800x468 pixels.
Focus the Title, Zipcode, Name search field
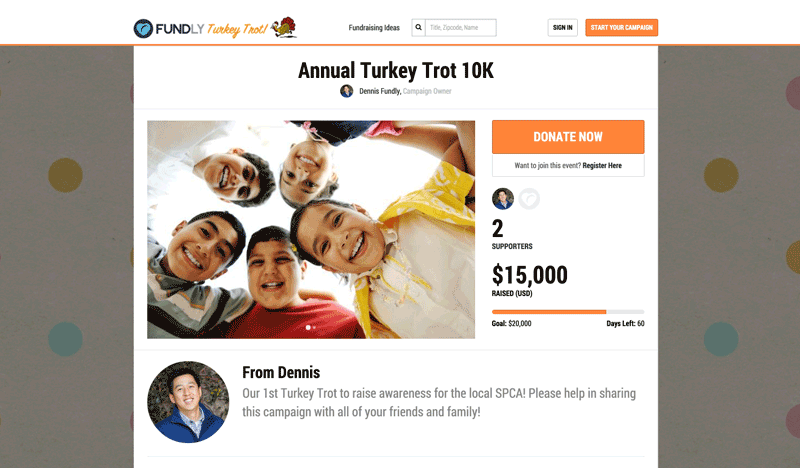click(x=461, y=28)
